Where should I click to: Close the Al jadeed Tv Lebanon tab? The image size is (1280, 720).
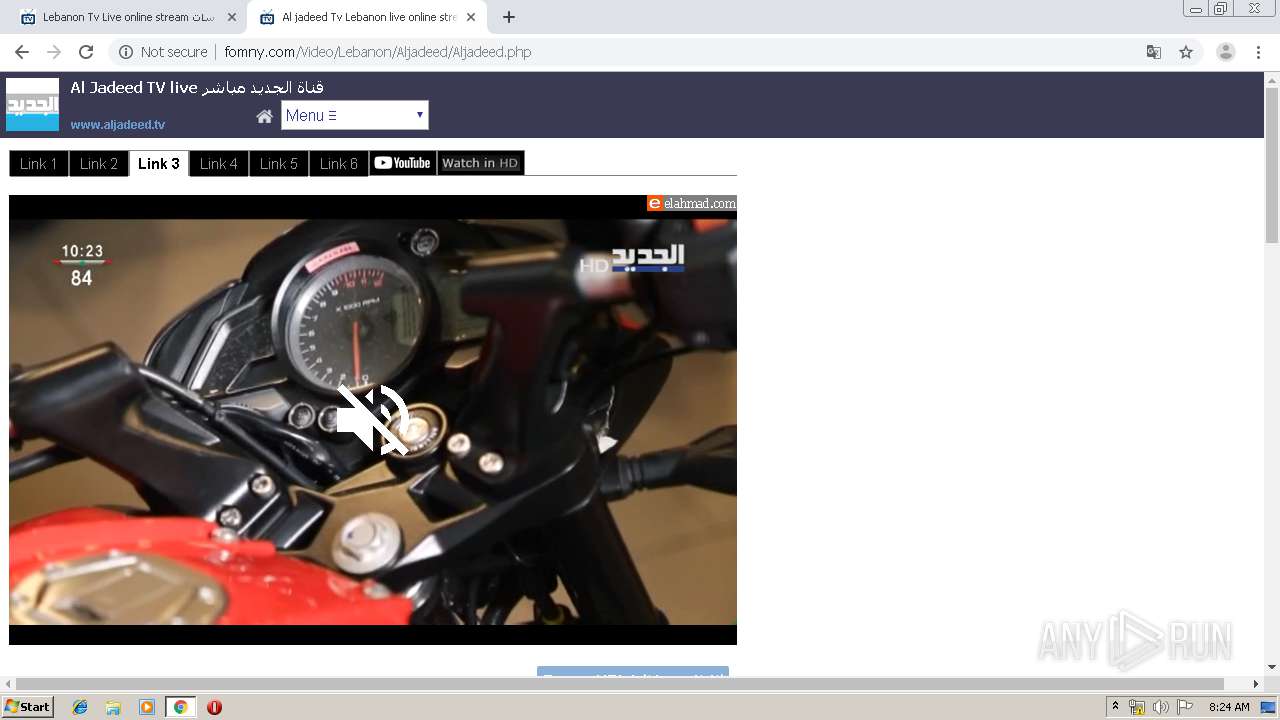(x=470, y=17)
